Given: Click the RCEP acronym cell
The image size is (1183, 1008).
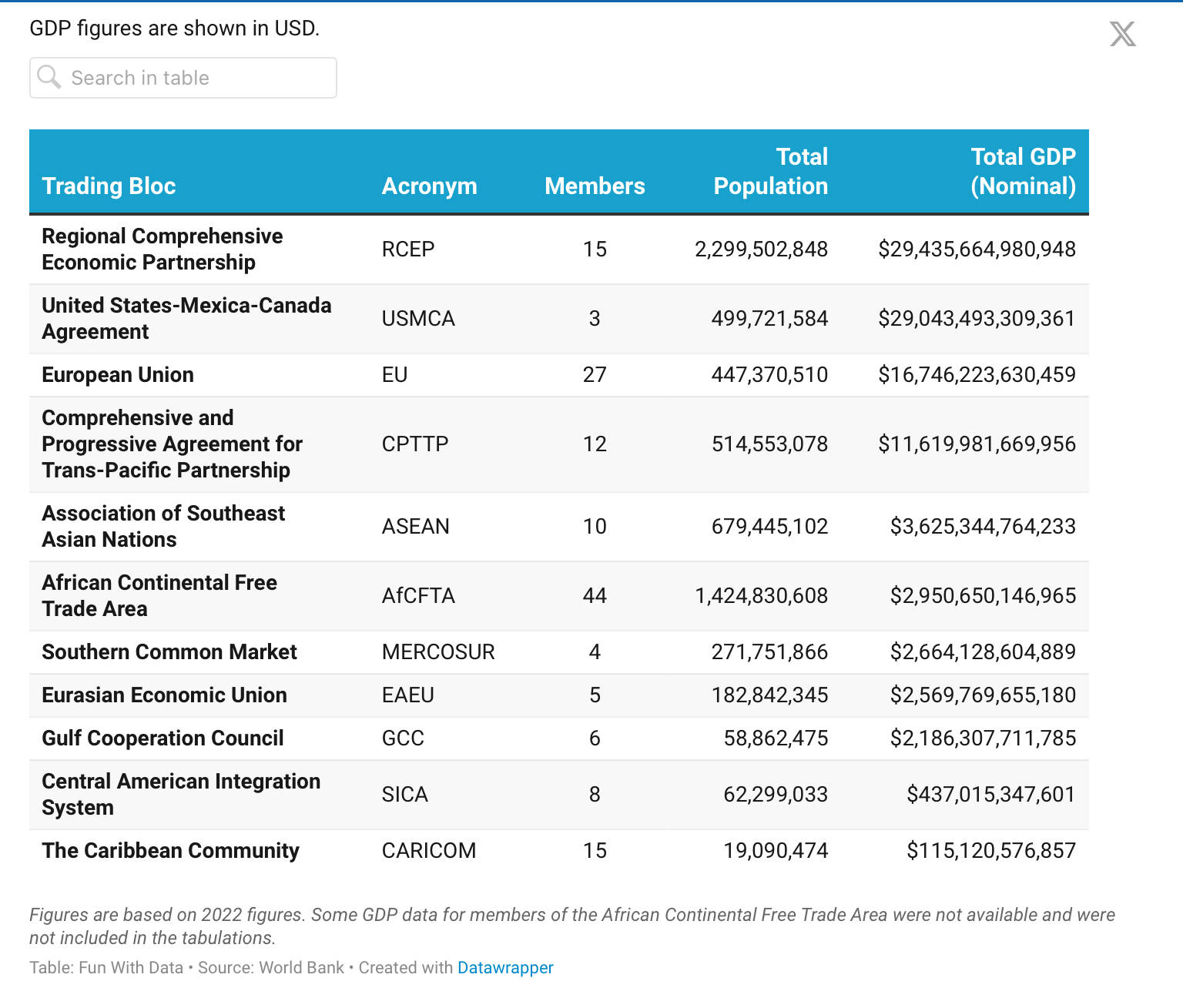Looking at the screenshot, I should click(x=408, y=249).
